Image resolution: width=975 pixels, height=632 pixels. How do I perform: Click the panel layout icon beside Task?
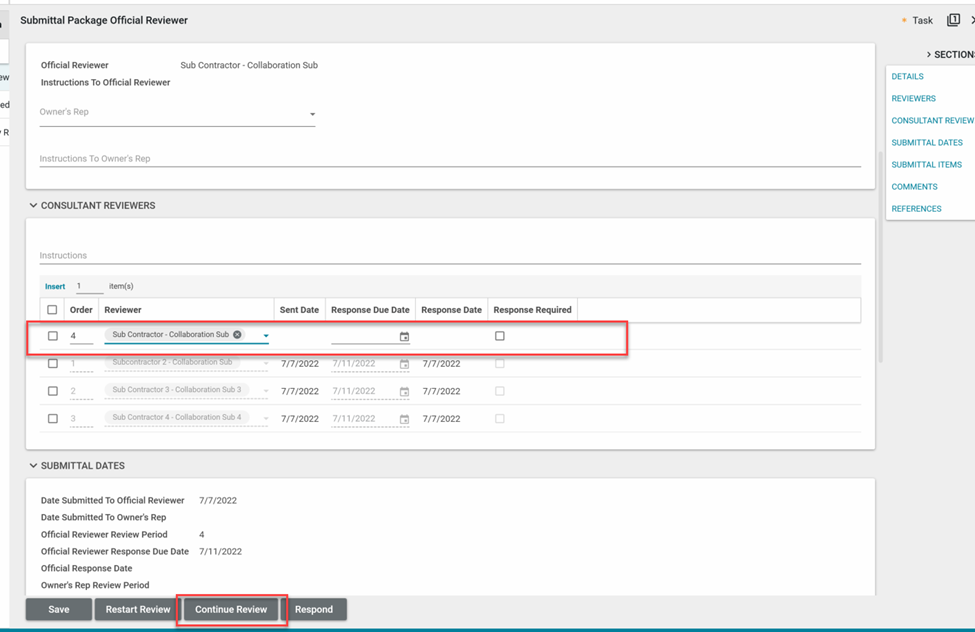[x=953, y=20]
